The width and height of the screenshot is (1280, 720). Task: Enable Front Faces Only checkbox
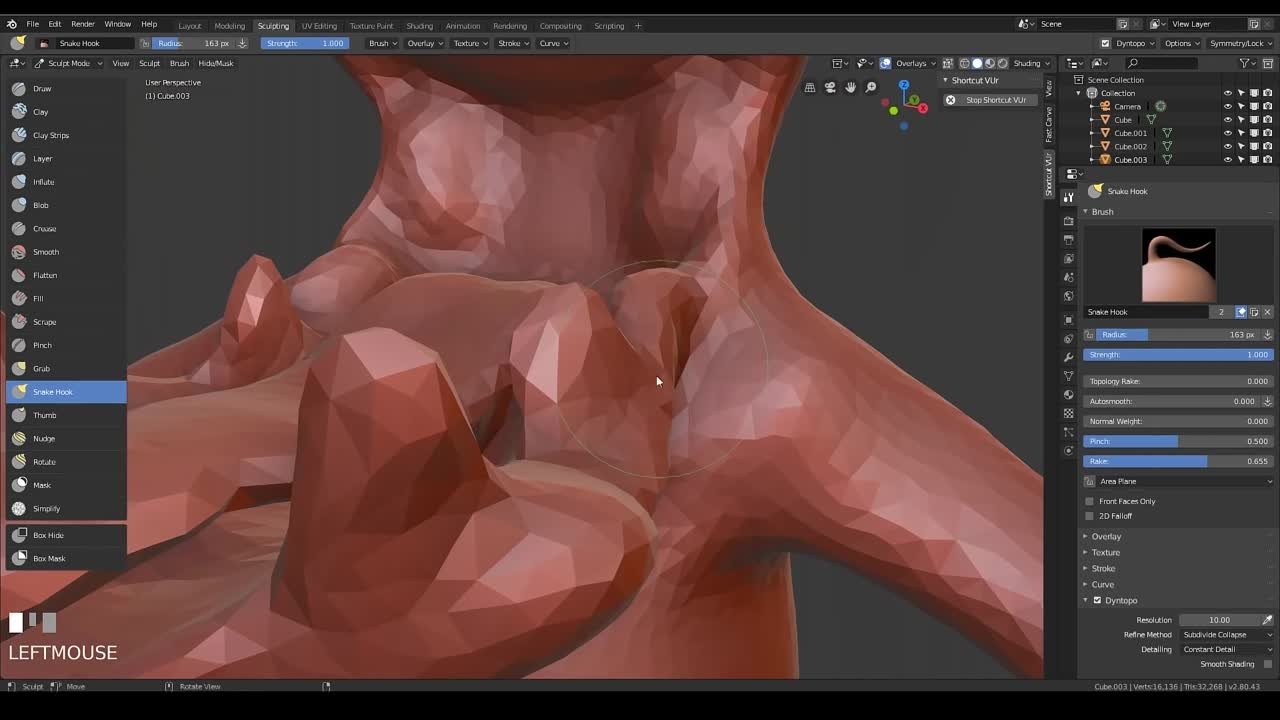pyautogui.click(x=1089, y=501)
